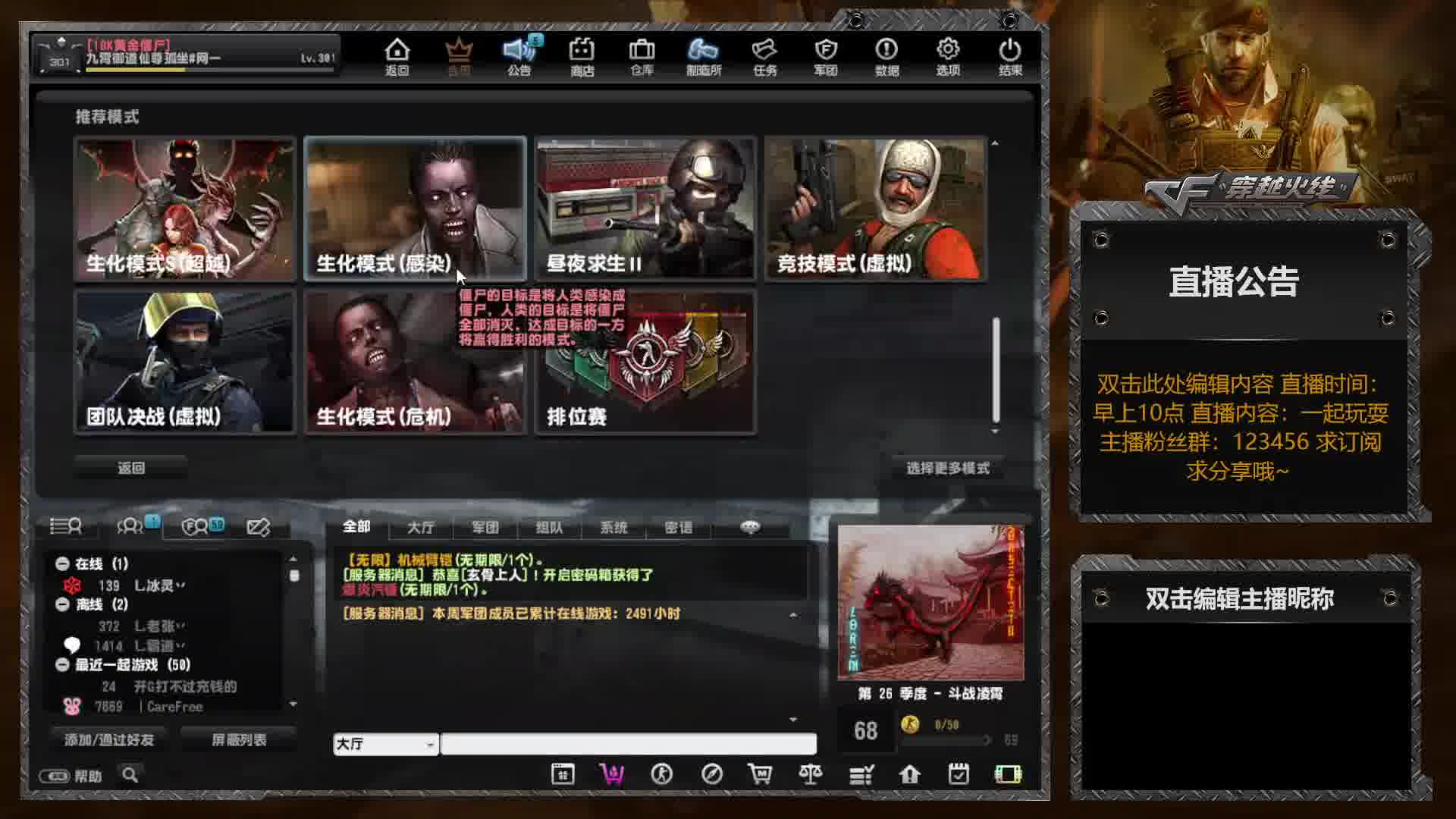Select the 竞技模式(虚拟) mode card

[x=876, y=209]
